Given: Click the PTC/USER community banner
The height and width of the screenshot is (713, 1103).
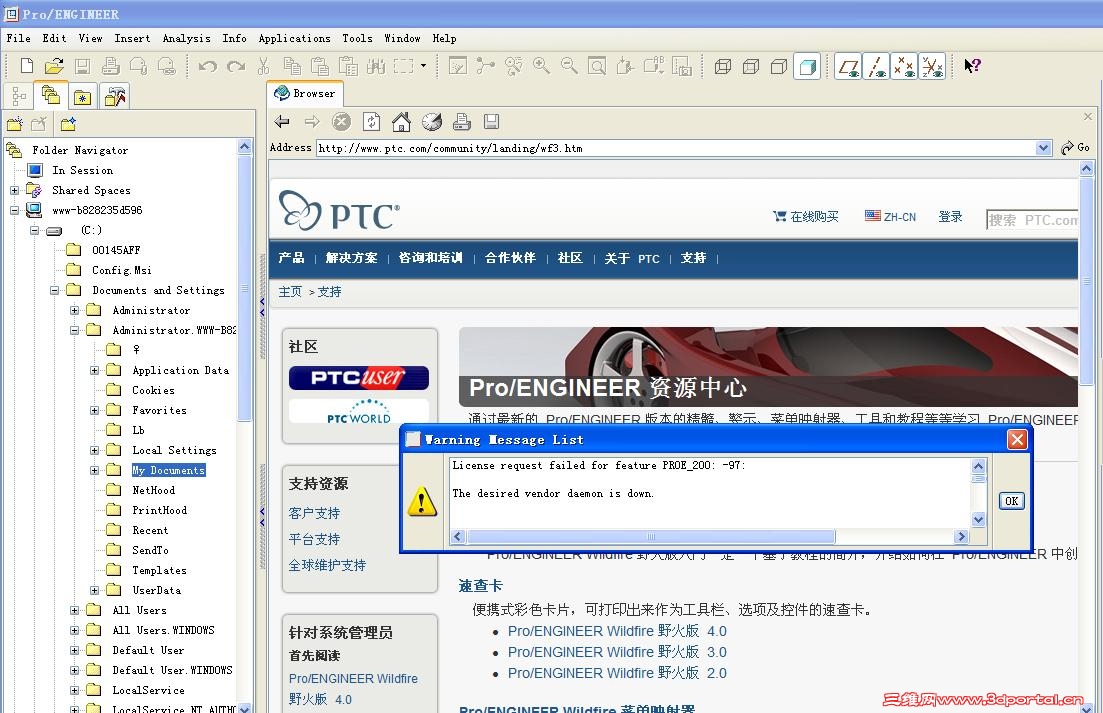Looking at the screenshot, I should [x=359, y=378].
